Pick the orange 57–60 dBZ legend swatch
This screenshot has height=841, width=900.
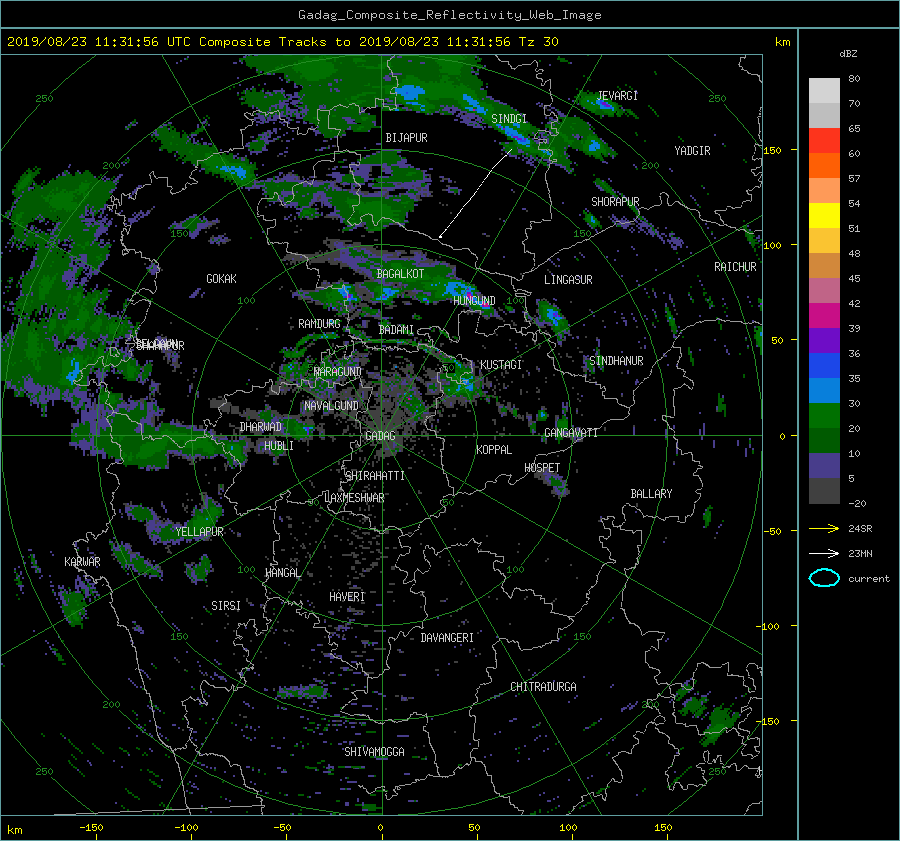(824, 166)
